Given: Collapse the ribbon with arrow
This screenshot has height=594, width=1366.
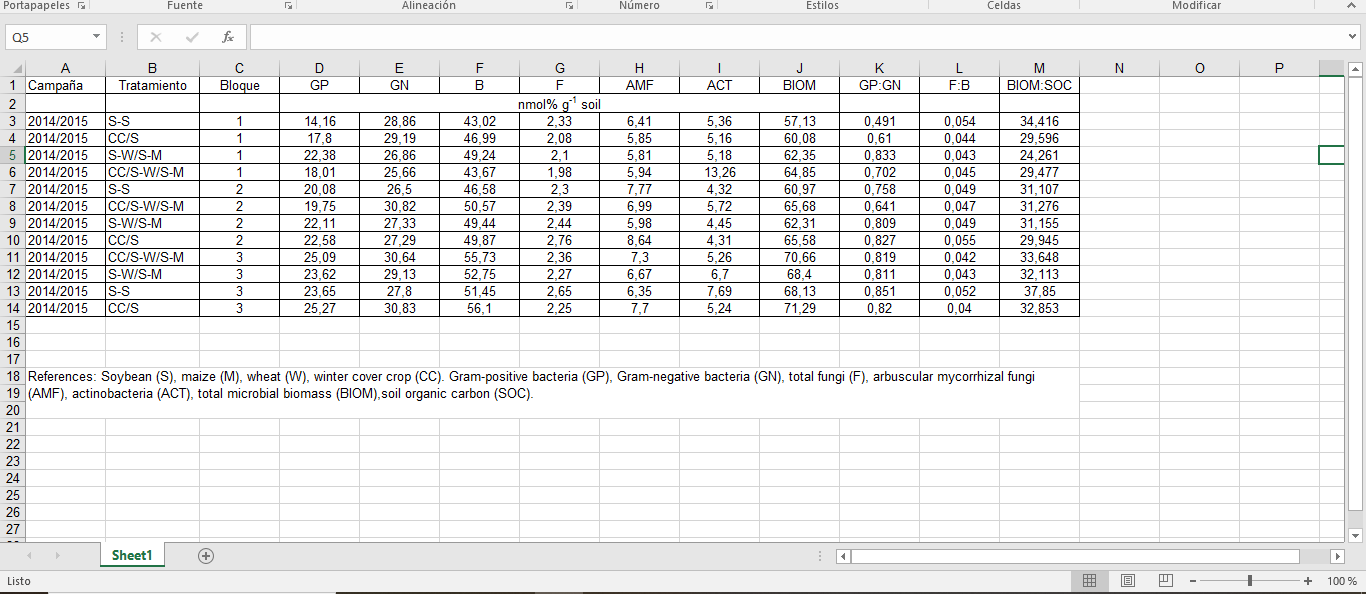Looking at the screenshot, I should 1352,6.
